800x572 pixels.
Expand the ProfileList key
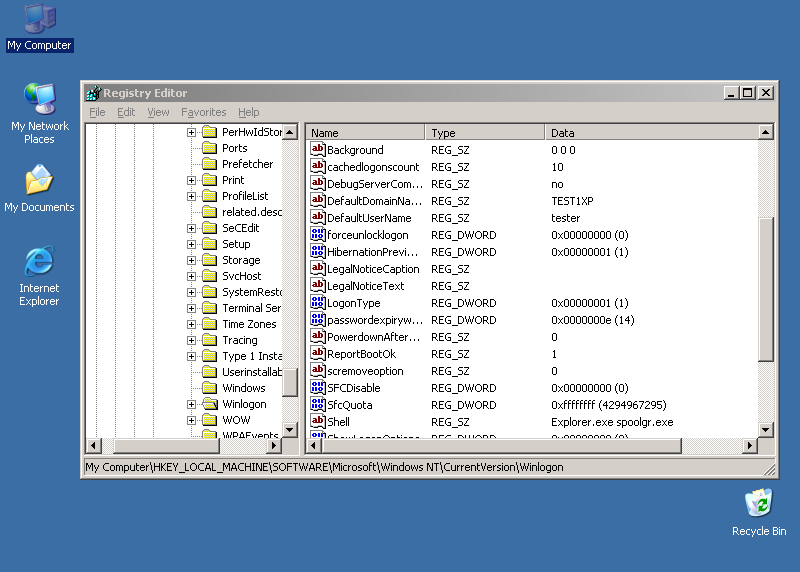point(191,196)
